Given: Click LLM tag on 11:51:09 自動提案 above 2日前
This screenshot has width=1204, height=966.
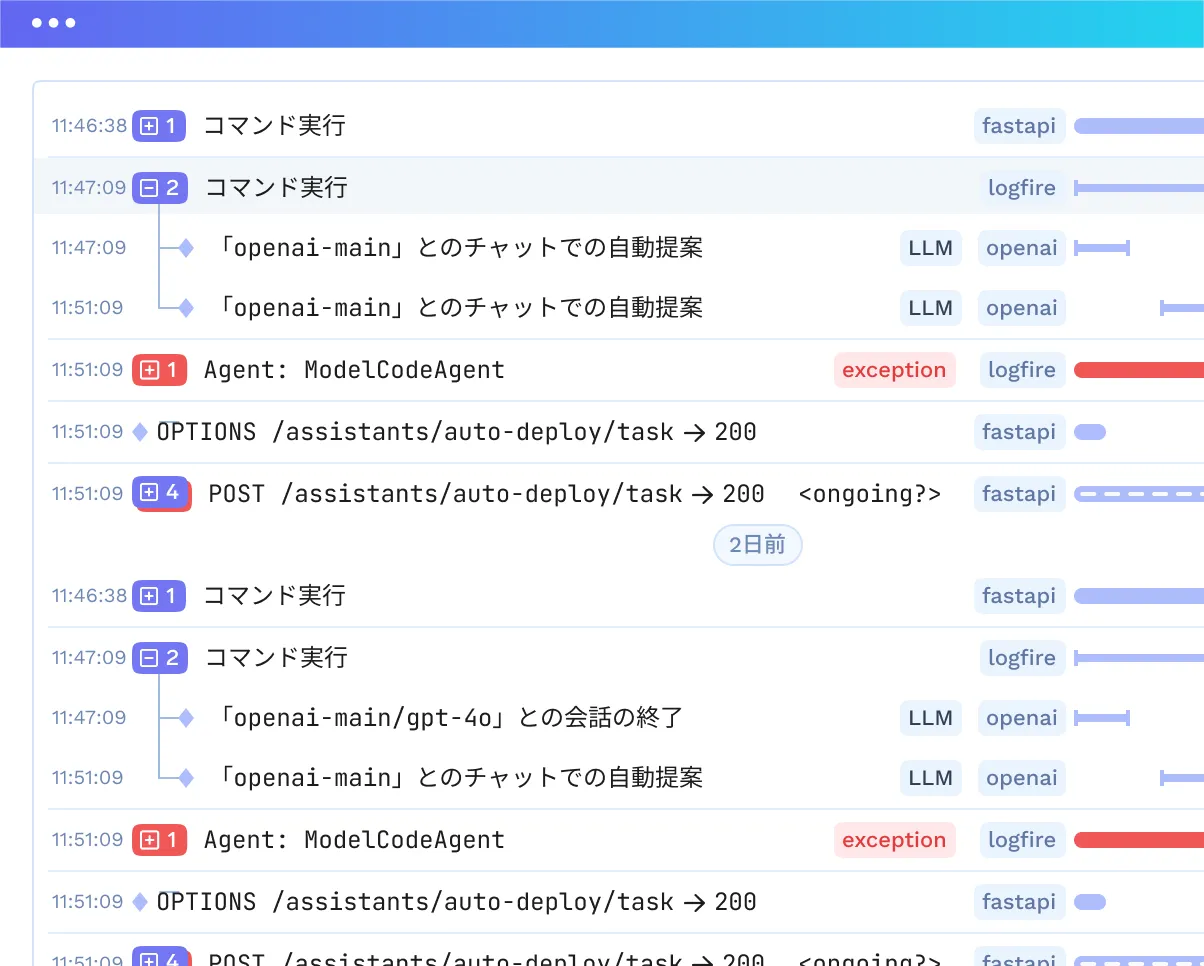Looking at the screenshot, I should tap(931, 308).
